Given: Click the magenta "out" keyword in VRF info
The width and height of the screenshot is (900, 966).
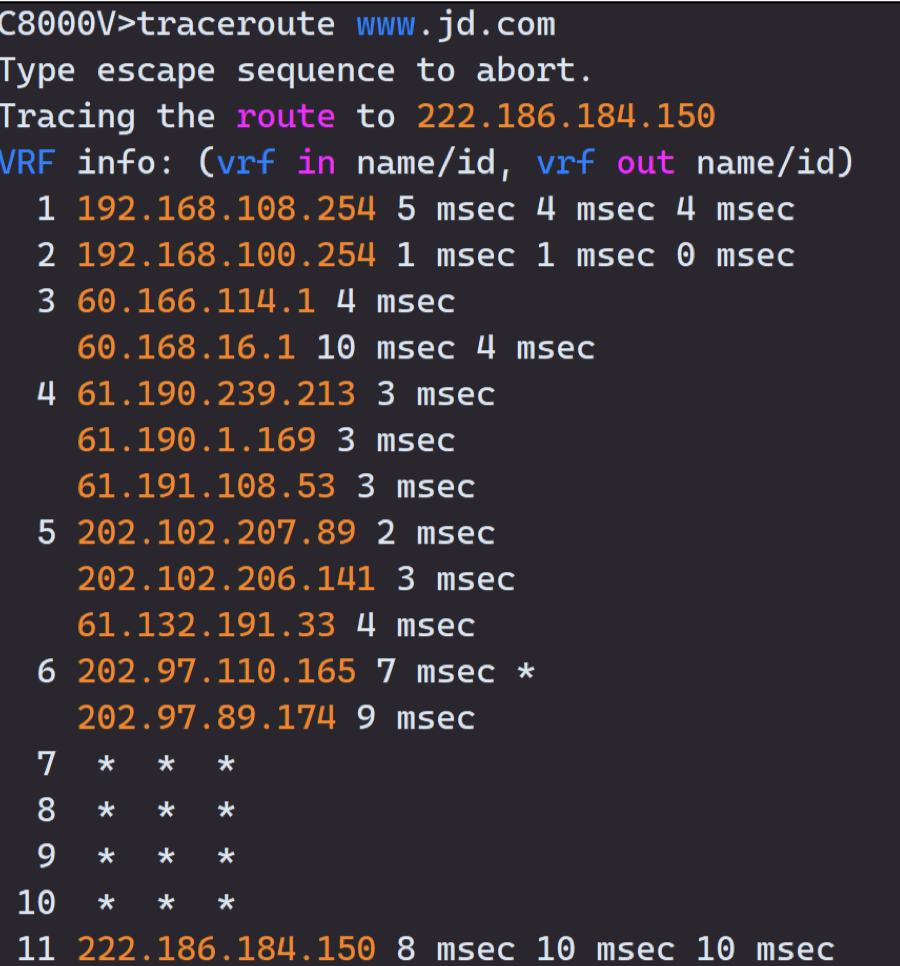Looking at the screenshot, I should (x=645, y=163).
